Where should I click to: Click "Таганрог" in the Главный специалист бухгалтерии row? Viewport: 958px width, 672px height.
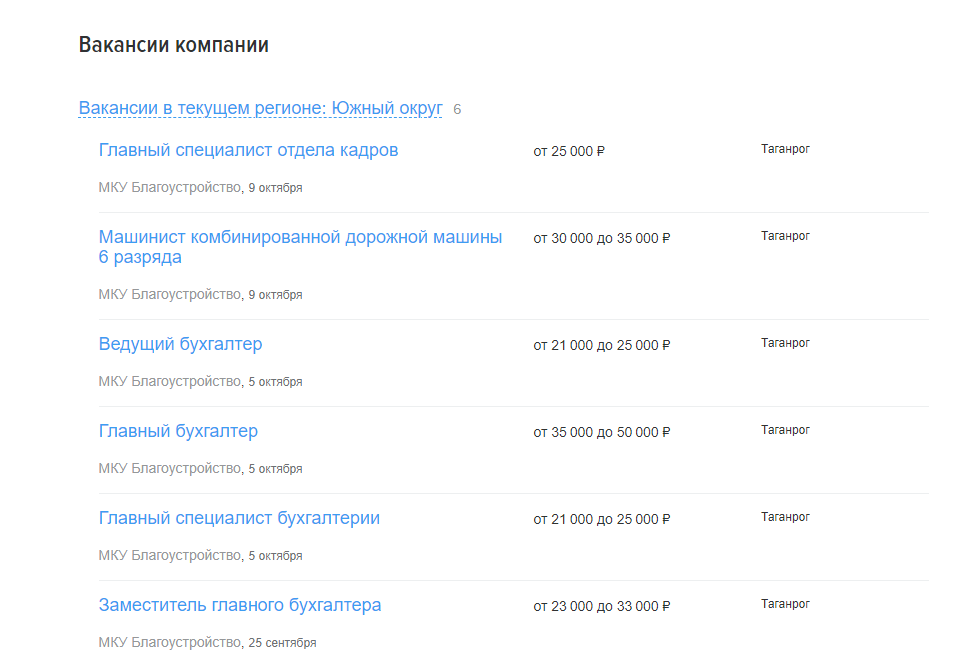pyautogui.click(x=785, y=517)
